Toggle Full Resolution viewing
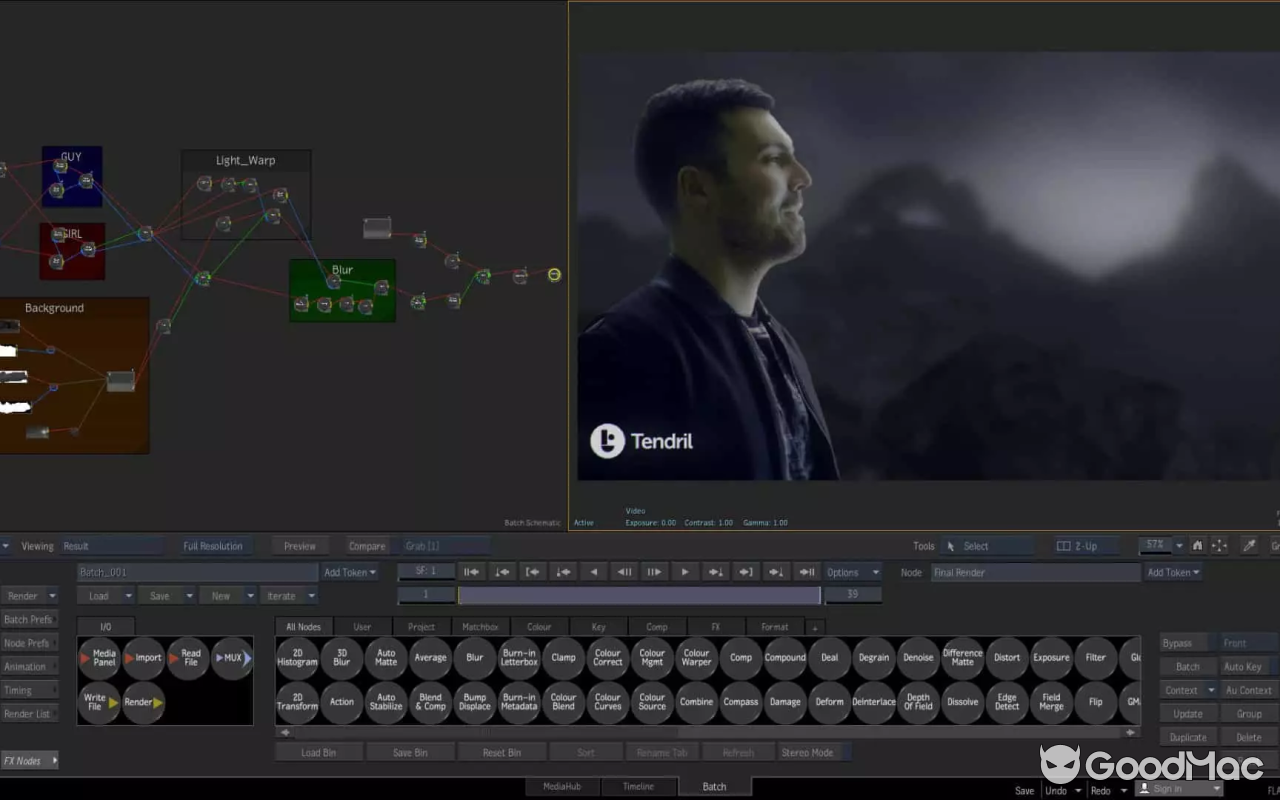The width and height of the screenshot is (1280, 800). 212,546
